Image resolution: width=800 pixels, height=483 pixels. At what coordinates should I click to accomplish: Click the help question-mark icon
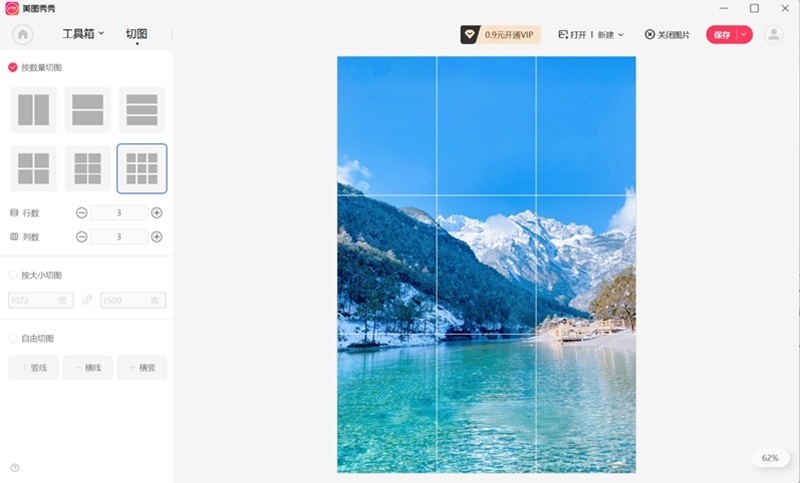pyautogui.click(x=15, y=467)
